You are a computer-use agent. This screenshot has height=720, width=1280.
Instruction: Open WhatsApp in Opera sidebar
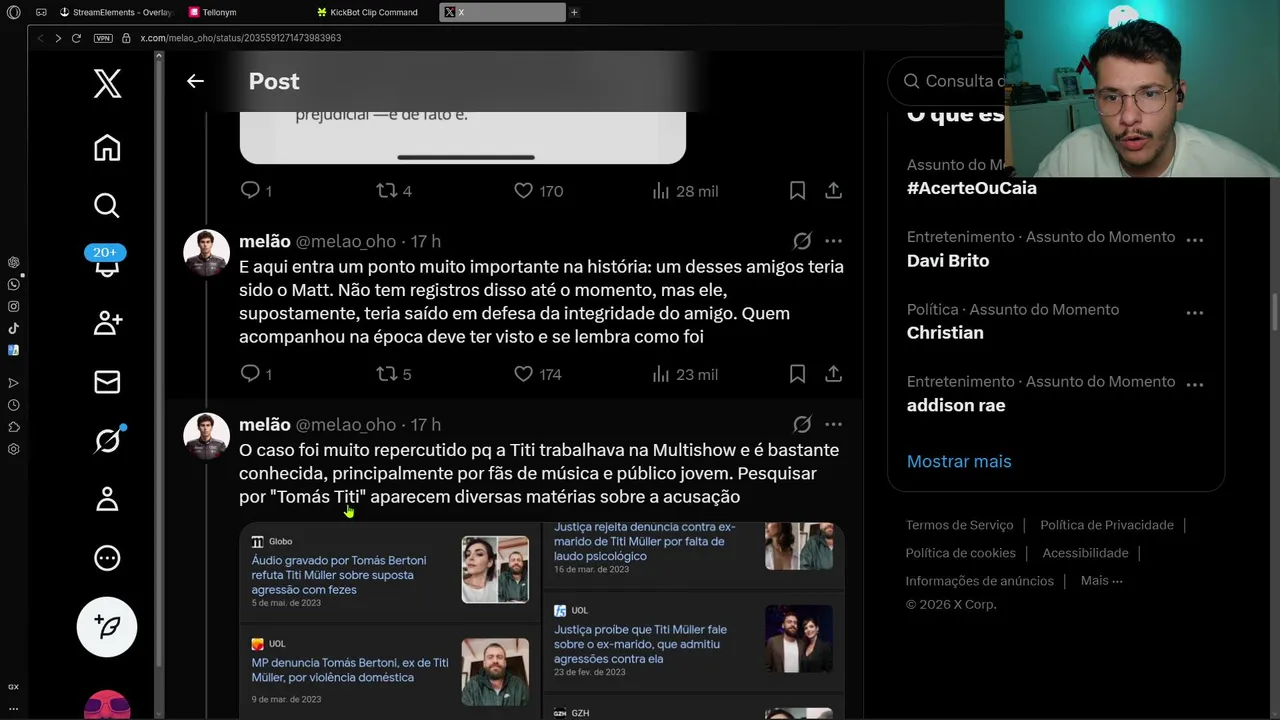pos(13,284)
